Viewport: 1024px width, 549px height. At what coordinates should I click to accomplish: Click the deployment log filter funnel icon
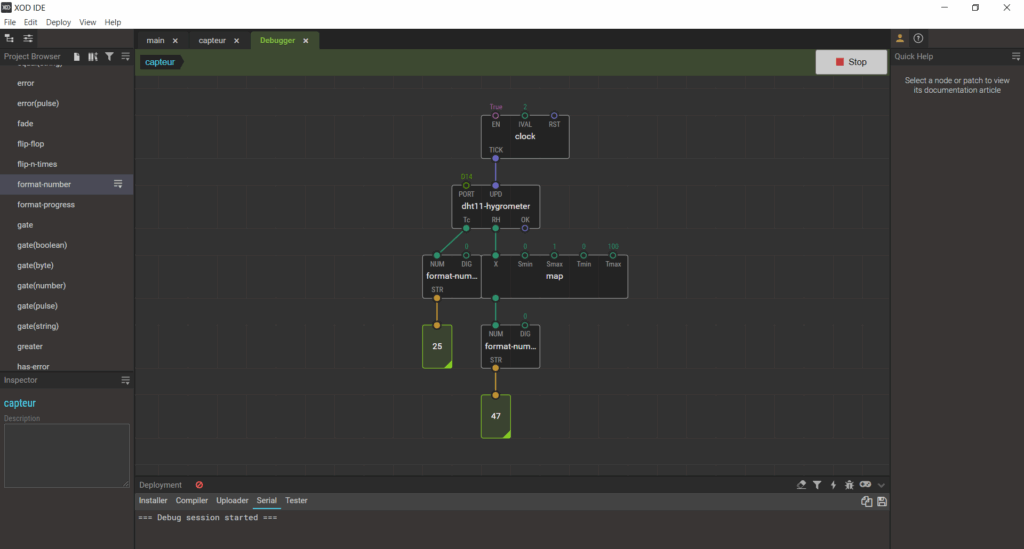pyautogui.click(x=817, y=484)
